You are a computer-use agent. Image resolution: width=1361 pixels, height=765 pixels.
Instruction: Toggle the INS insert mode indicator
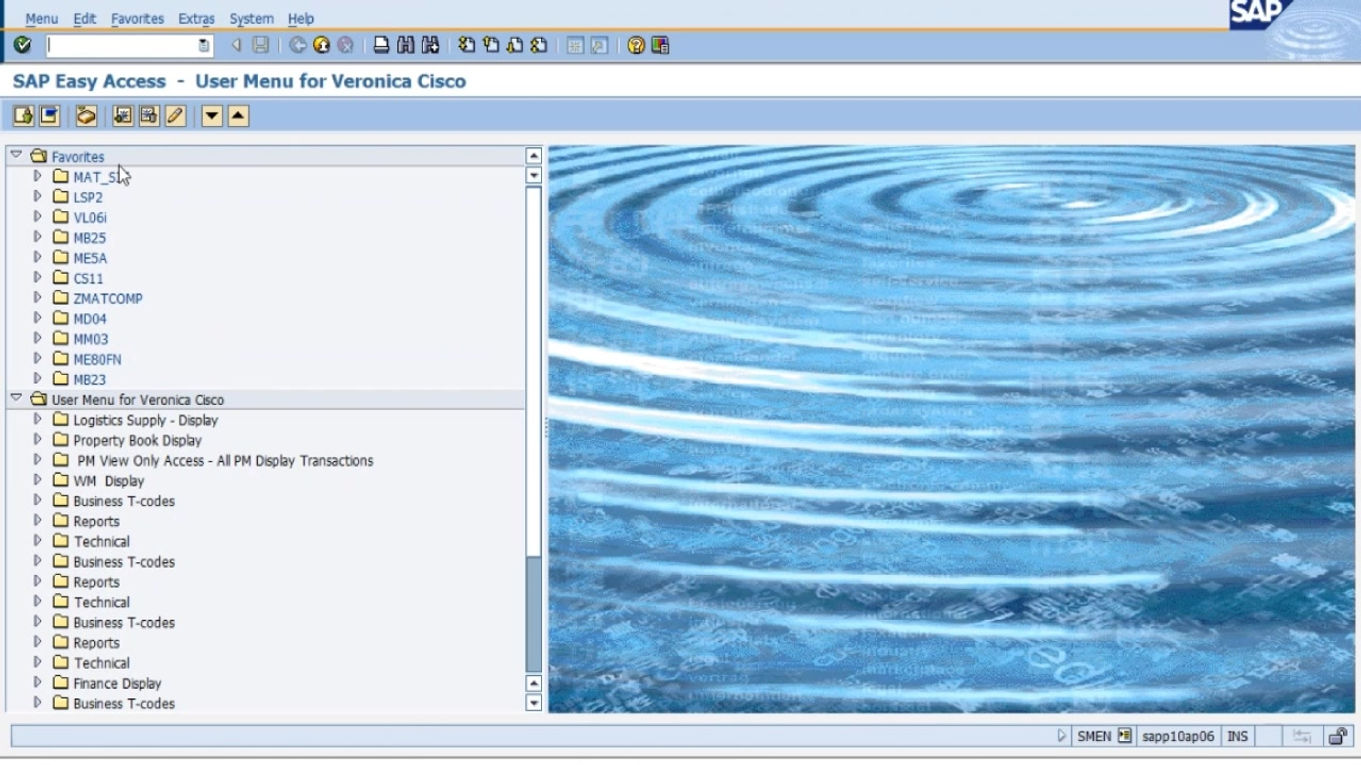pyautogui.click(x=1237, y=736)
